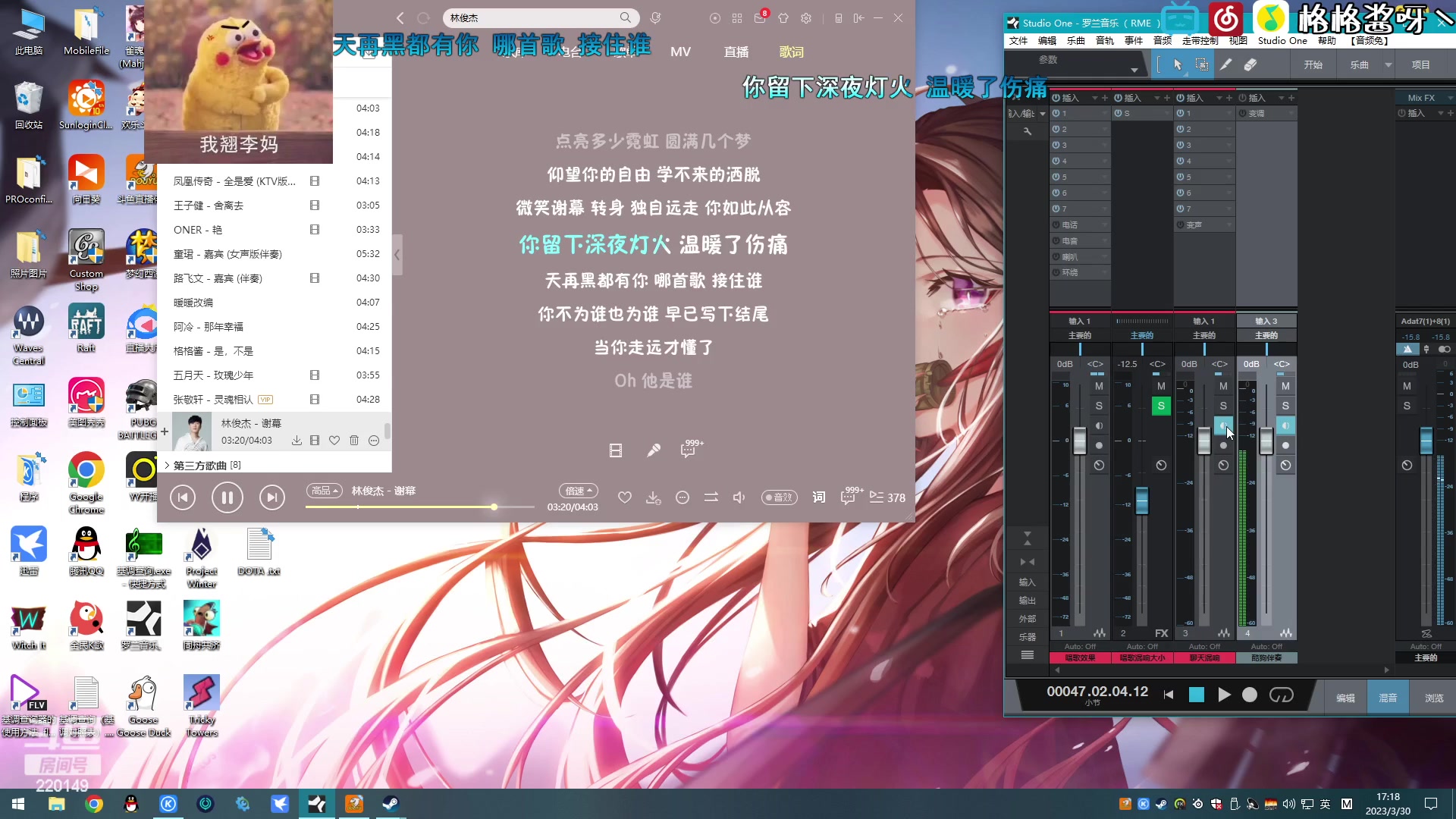Open the music player settings gear icon

[x=807, y=17]
